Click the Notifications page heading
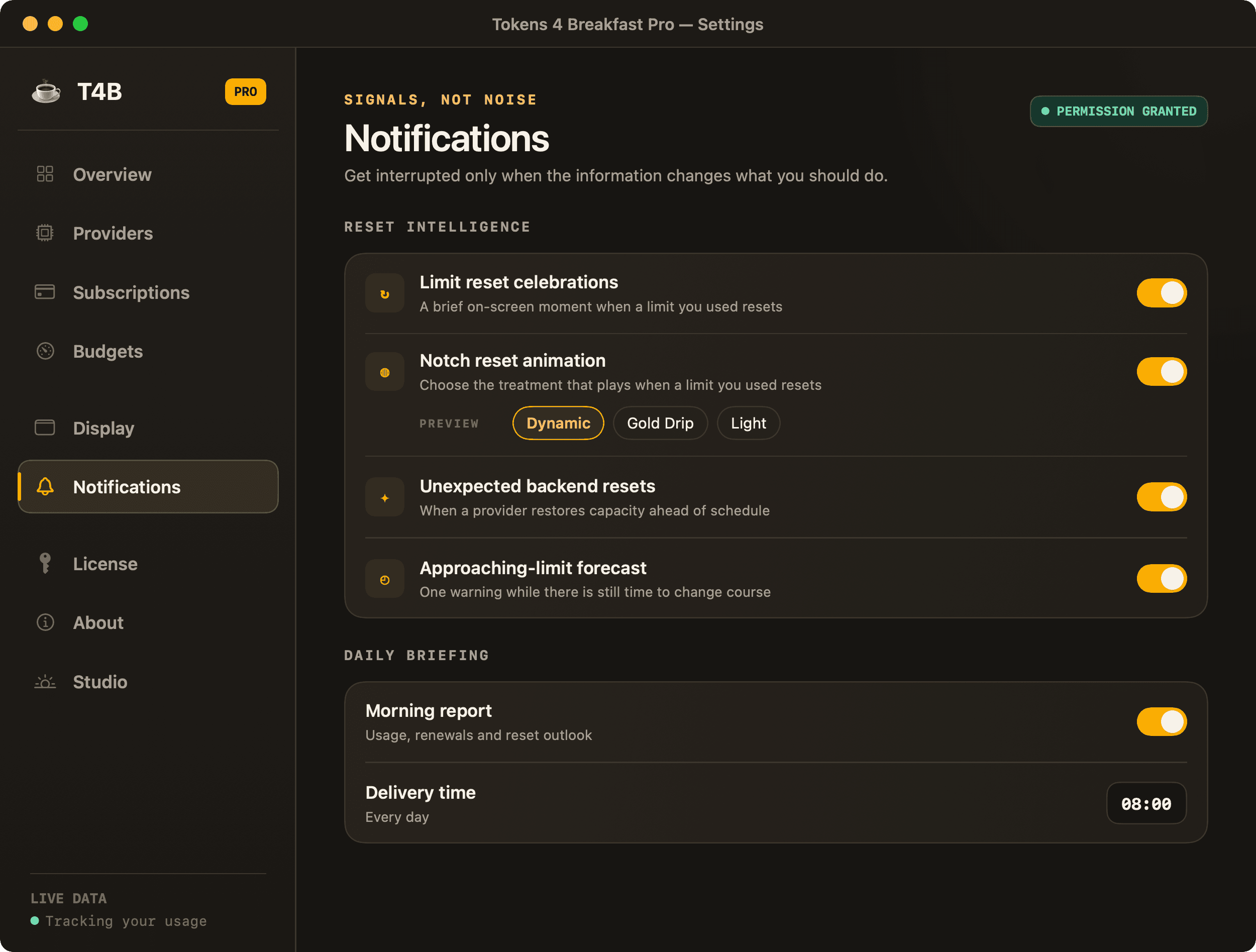The image size is (1256, 952). coord(446,138)
